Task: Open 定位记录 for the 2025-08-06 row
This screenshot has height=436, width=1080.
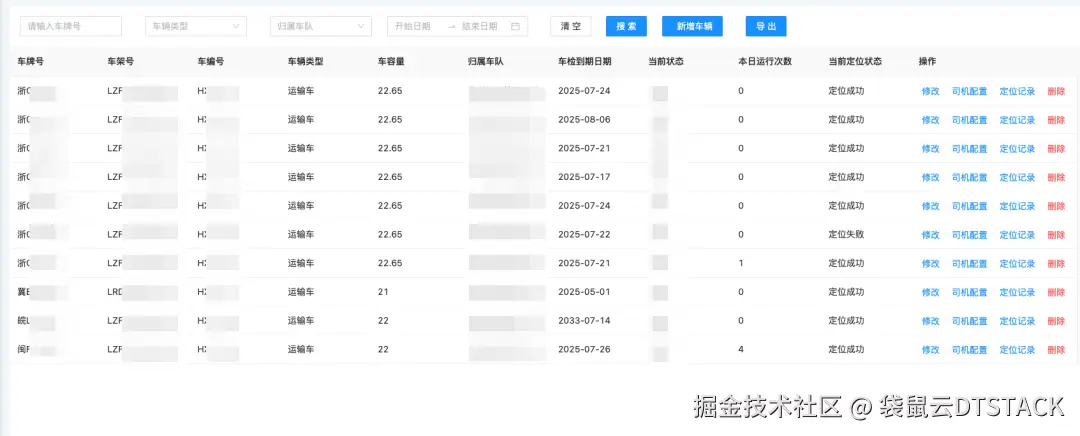Action: tap(1017, 120)
